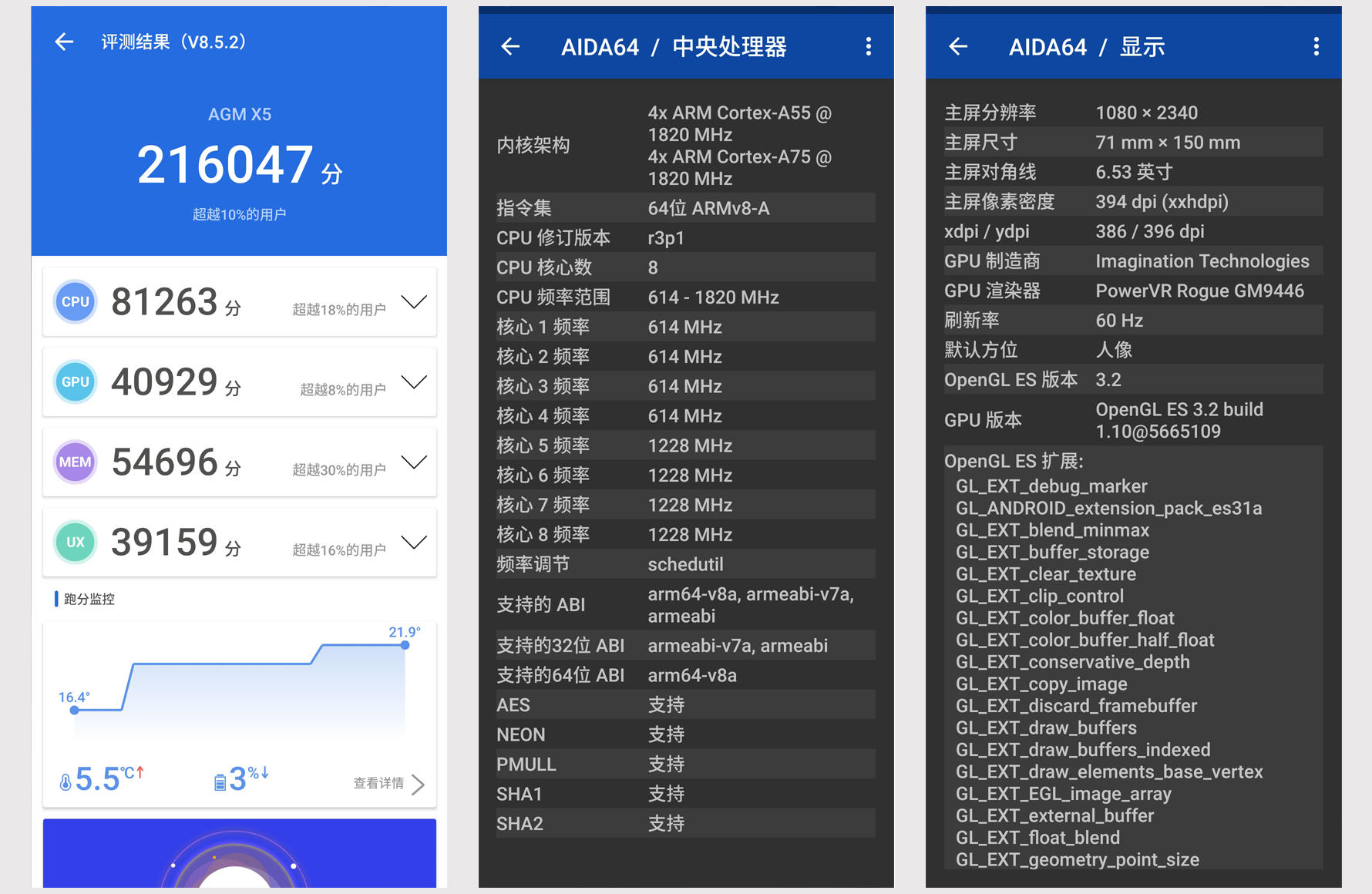This screenshot has width=1372, height=894.
Task: Tap the blue CPU score badge
Action: click(x=76, y=302)
